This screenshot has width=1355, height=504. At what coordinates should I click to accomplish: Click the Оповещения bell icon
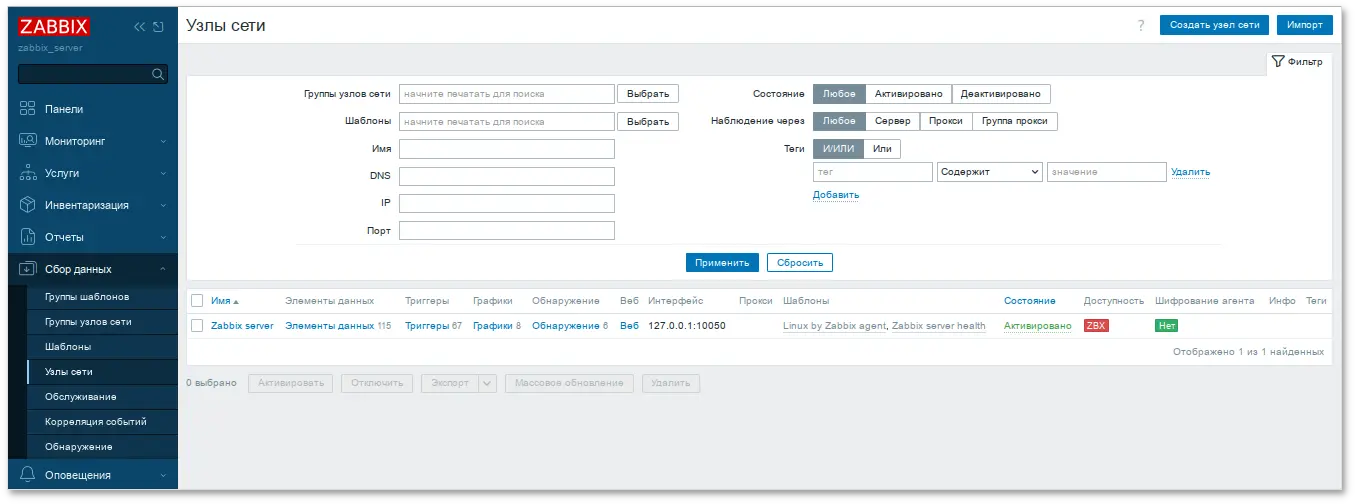28,475
